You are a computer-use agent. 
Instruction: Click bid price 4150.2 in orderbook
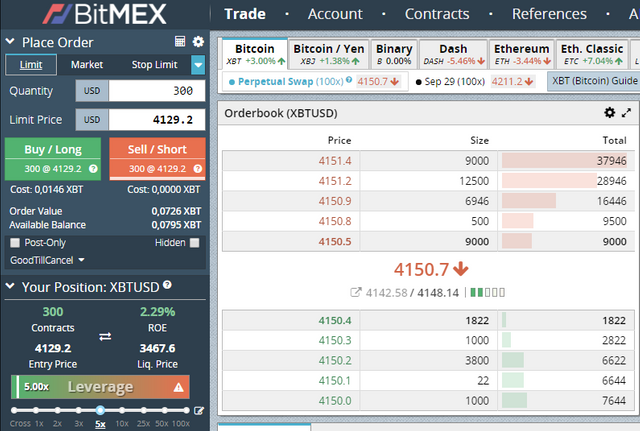pos(335,360)
